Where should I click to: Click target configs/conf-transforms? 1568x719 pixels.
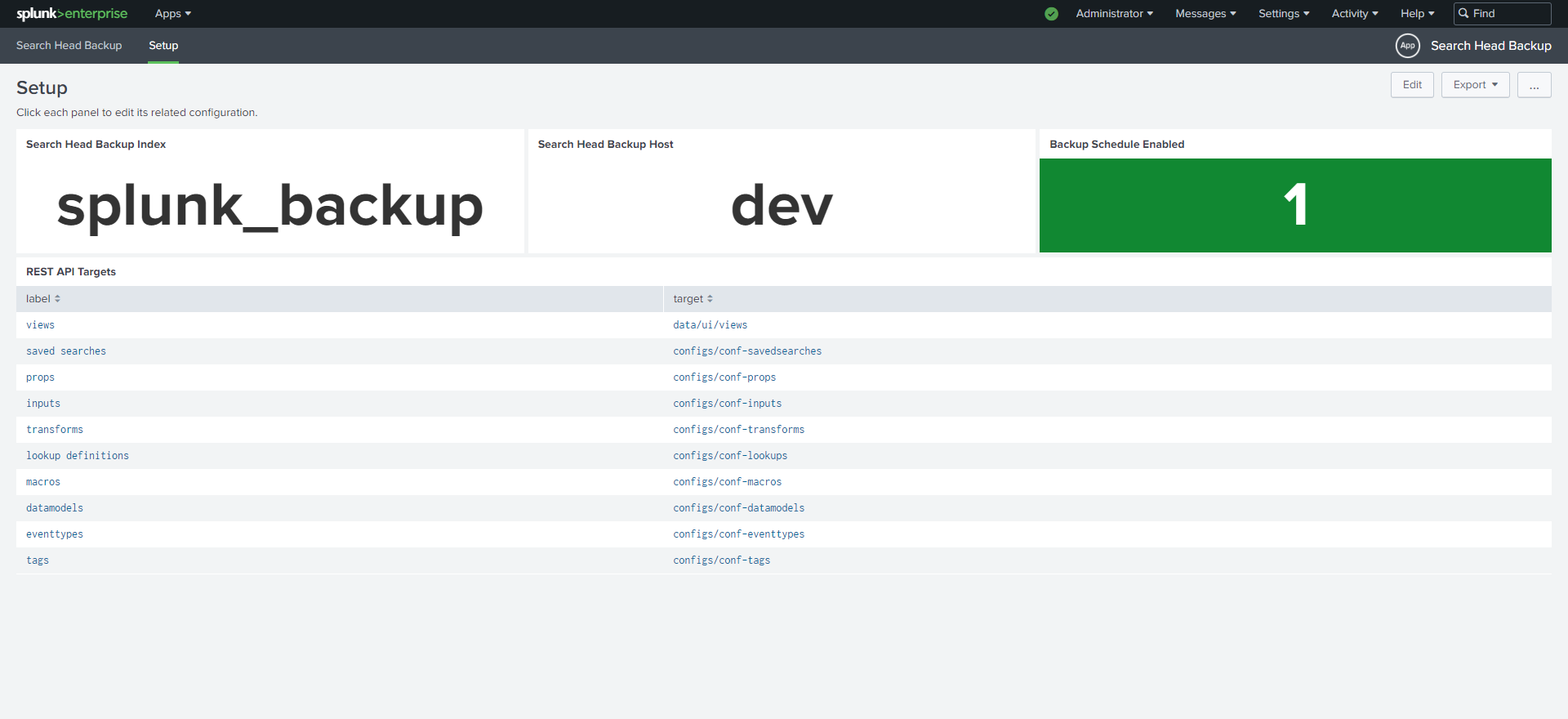[x=738, y=430]
